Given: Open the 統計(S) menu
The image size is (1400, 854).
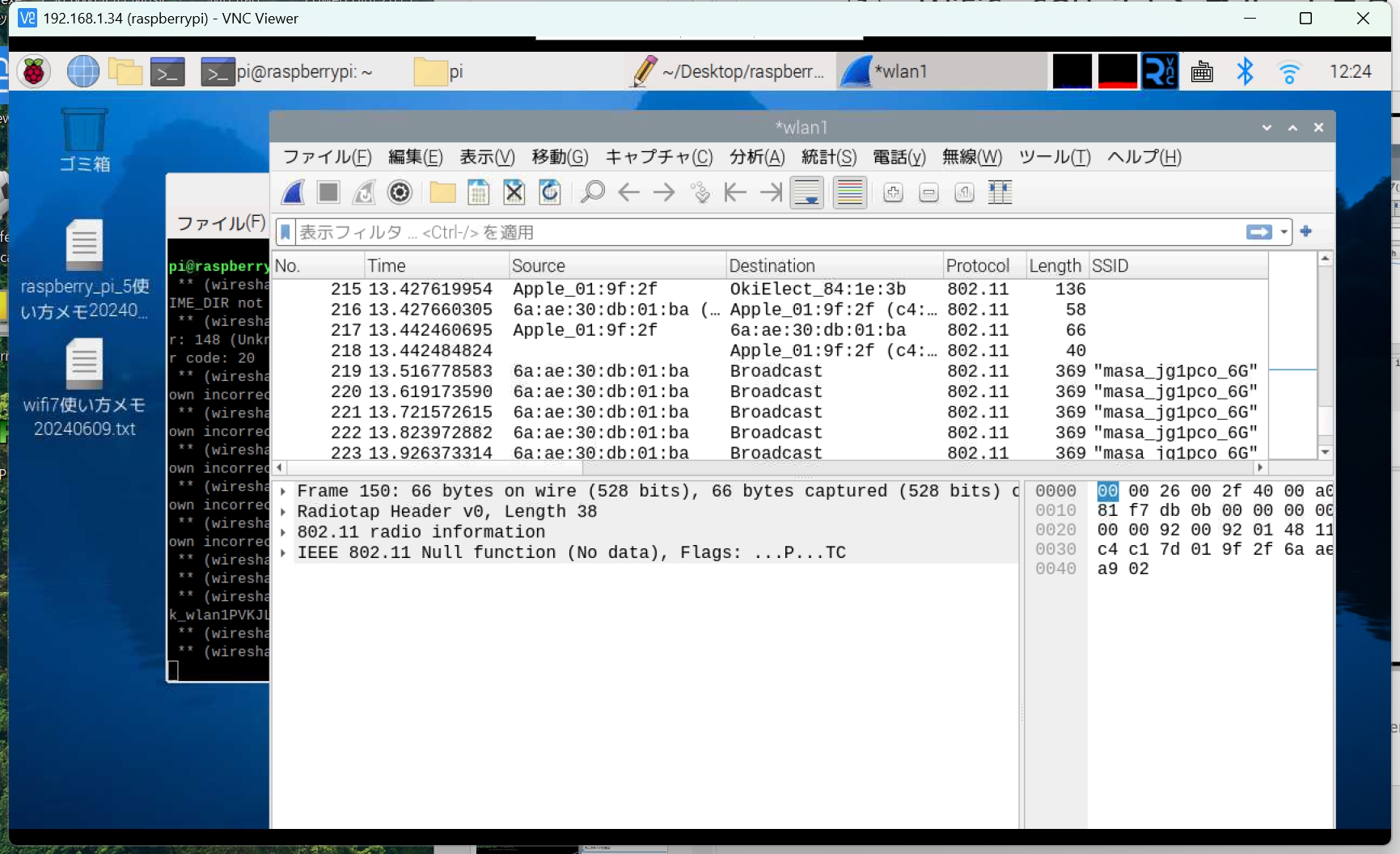Looking at the screenshot, I should tap(828, 157).
